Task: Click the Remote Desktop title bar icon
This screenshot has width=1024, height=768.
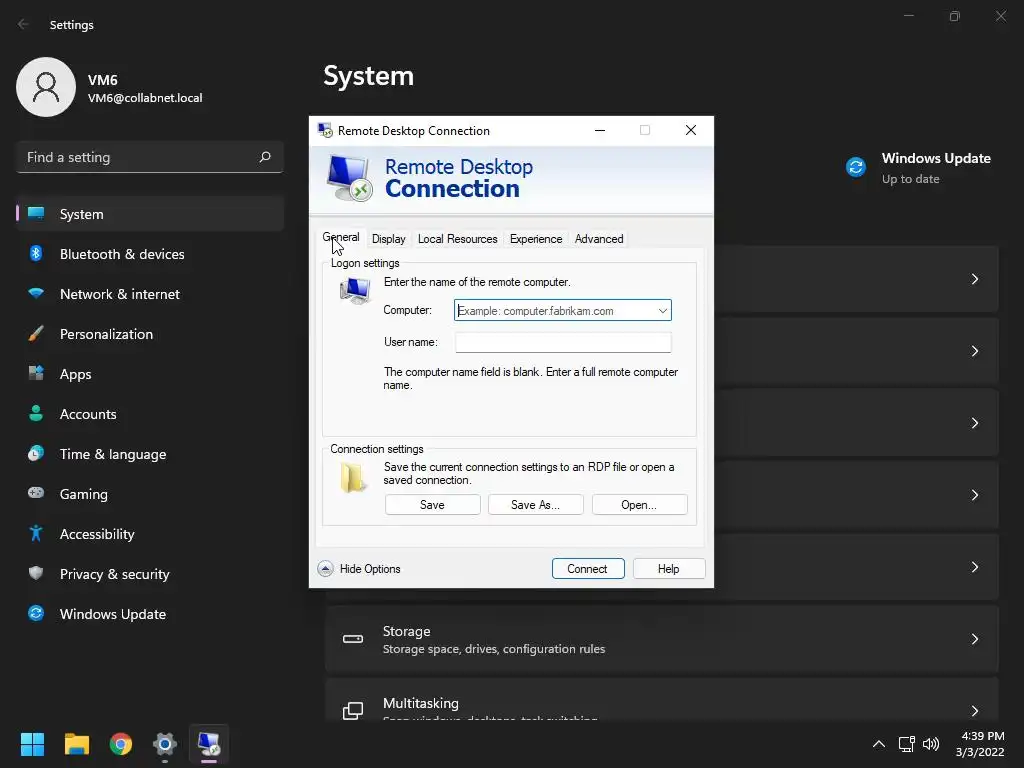Action: click(x=325, y=131)
